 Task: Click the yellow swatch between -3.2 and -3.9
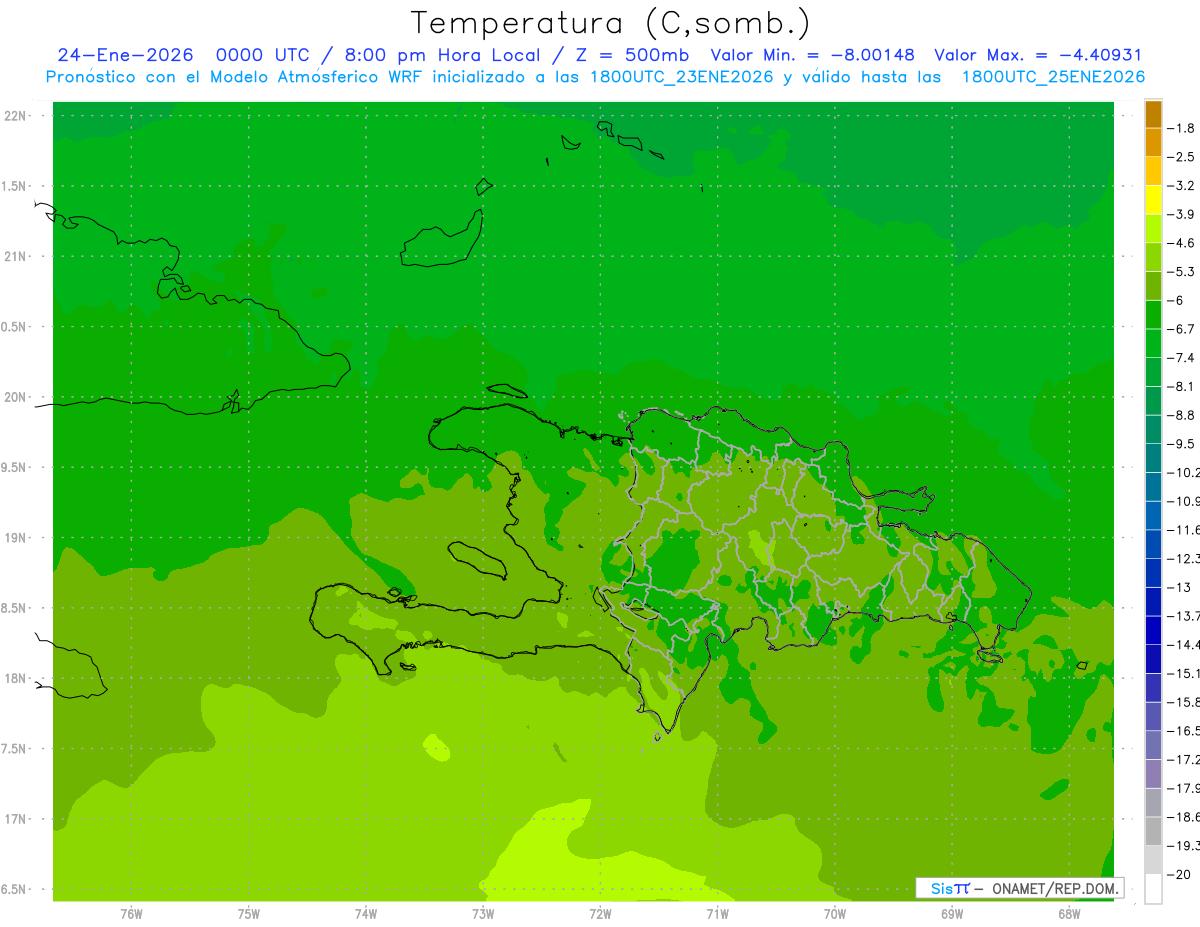tap(1153, 200)
